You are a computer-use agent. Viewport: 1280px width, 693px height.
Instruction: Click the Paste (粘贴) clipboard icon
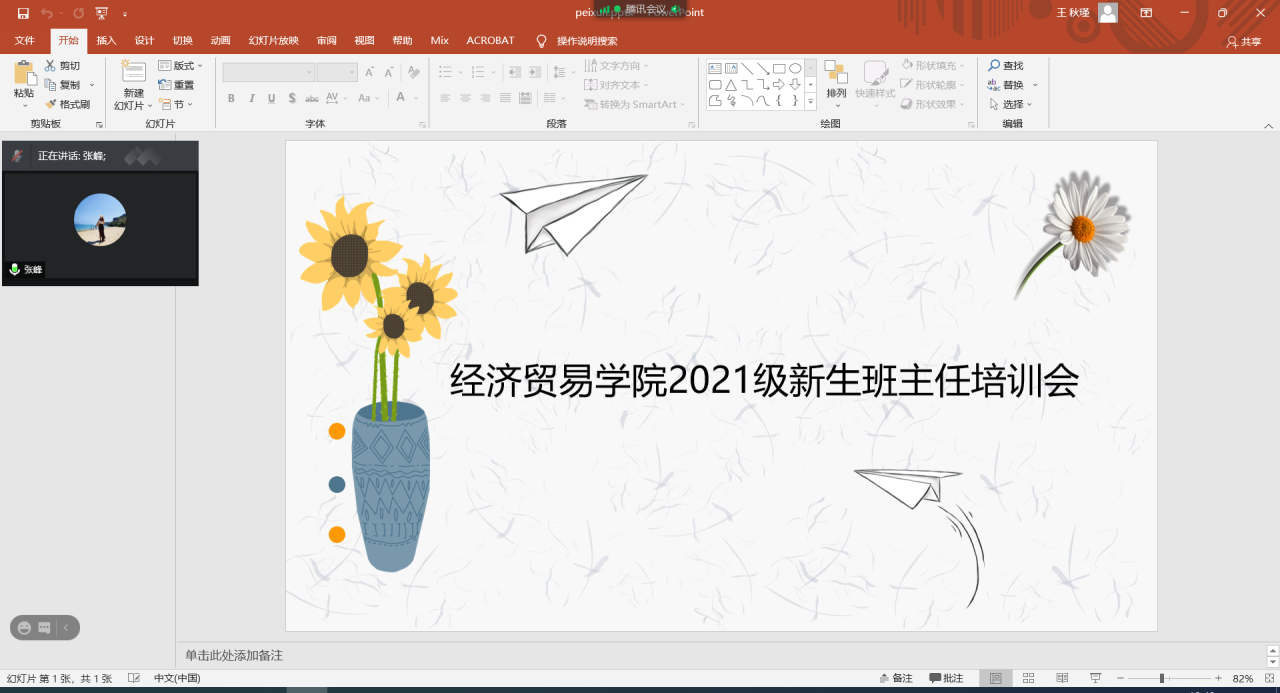23,74
